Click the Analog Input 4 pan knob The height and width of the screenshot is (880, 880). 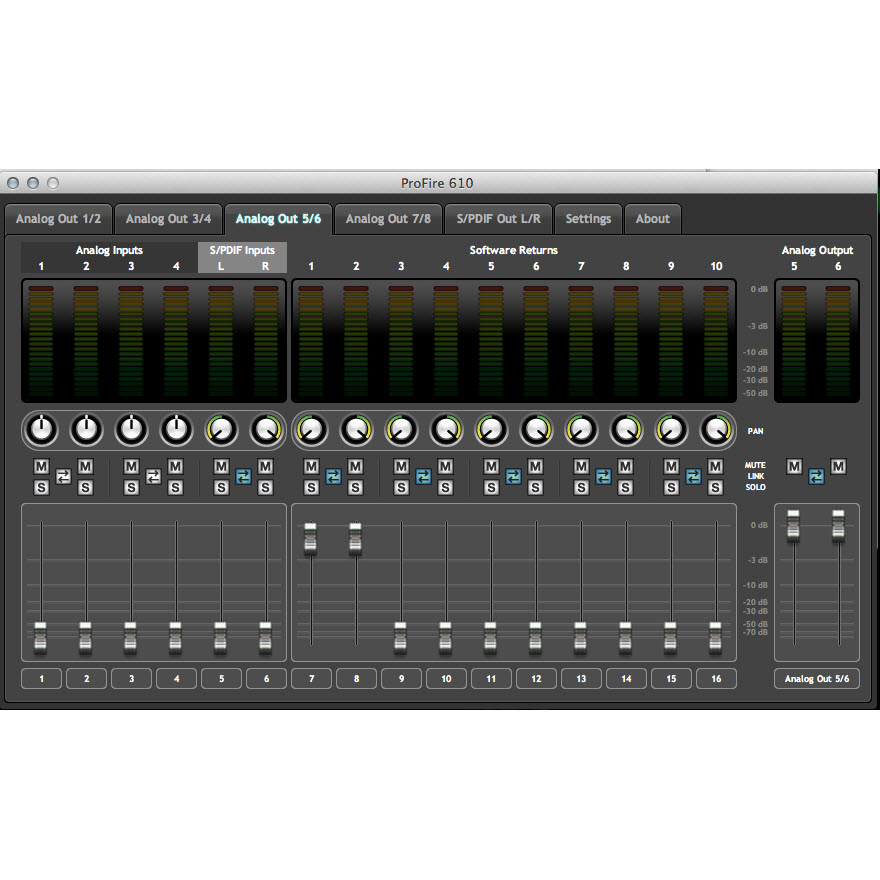tap(176, 430)
